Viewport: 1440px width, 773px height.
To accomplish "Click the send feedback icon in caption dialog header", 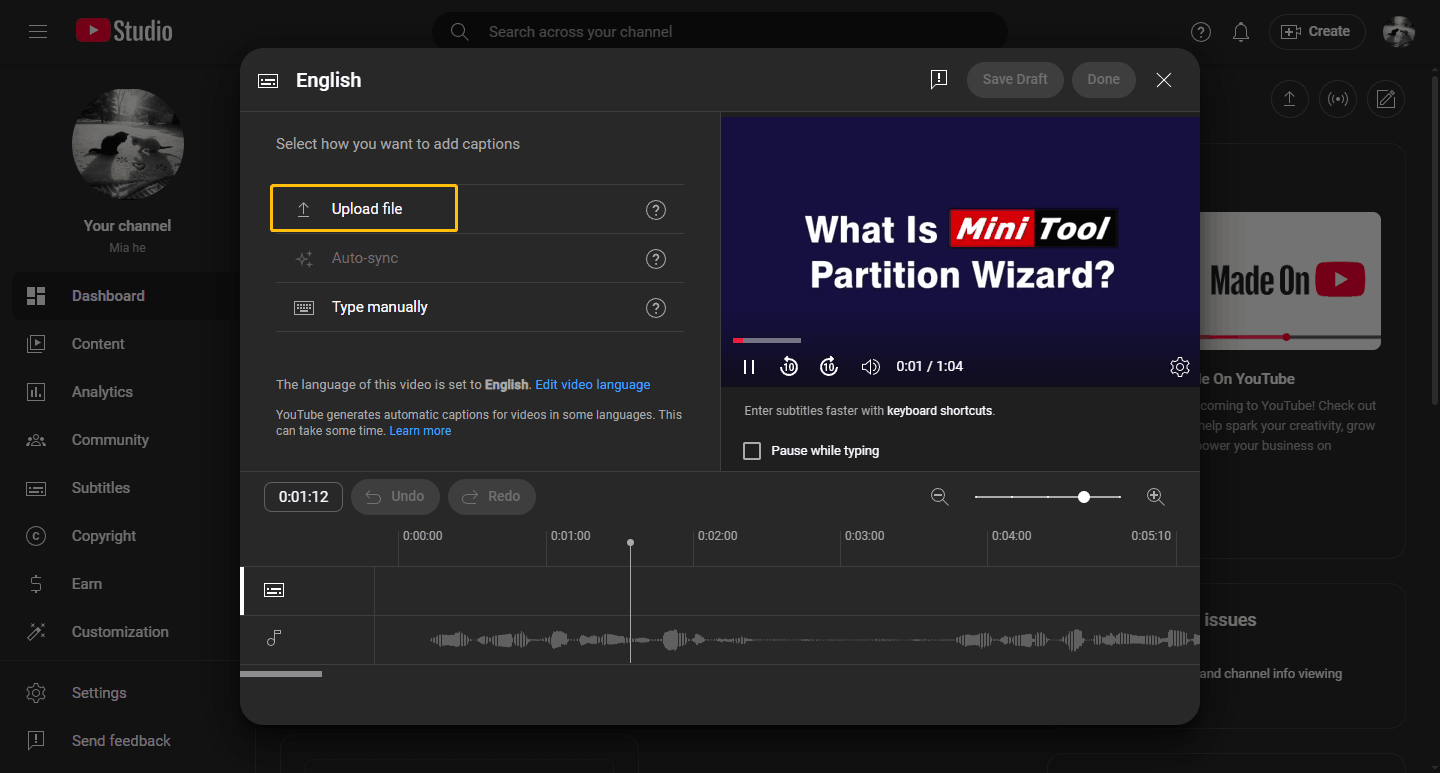I will 938,80.
